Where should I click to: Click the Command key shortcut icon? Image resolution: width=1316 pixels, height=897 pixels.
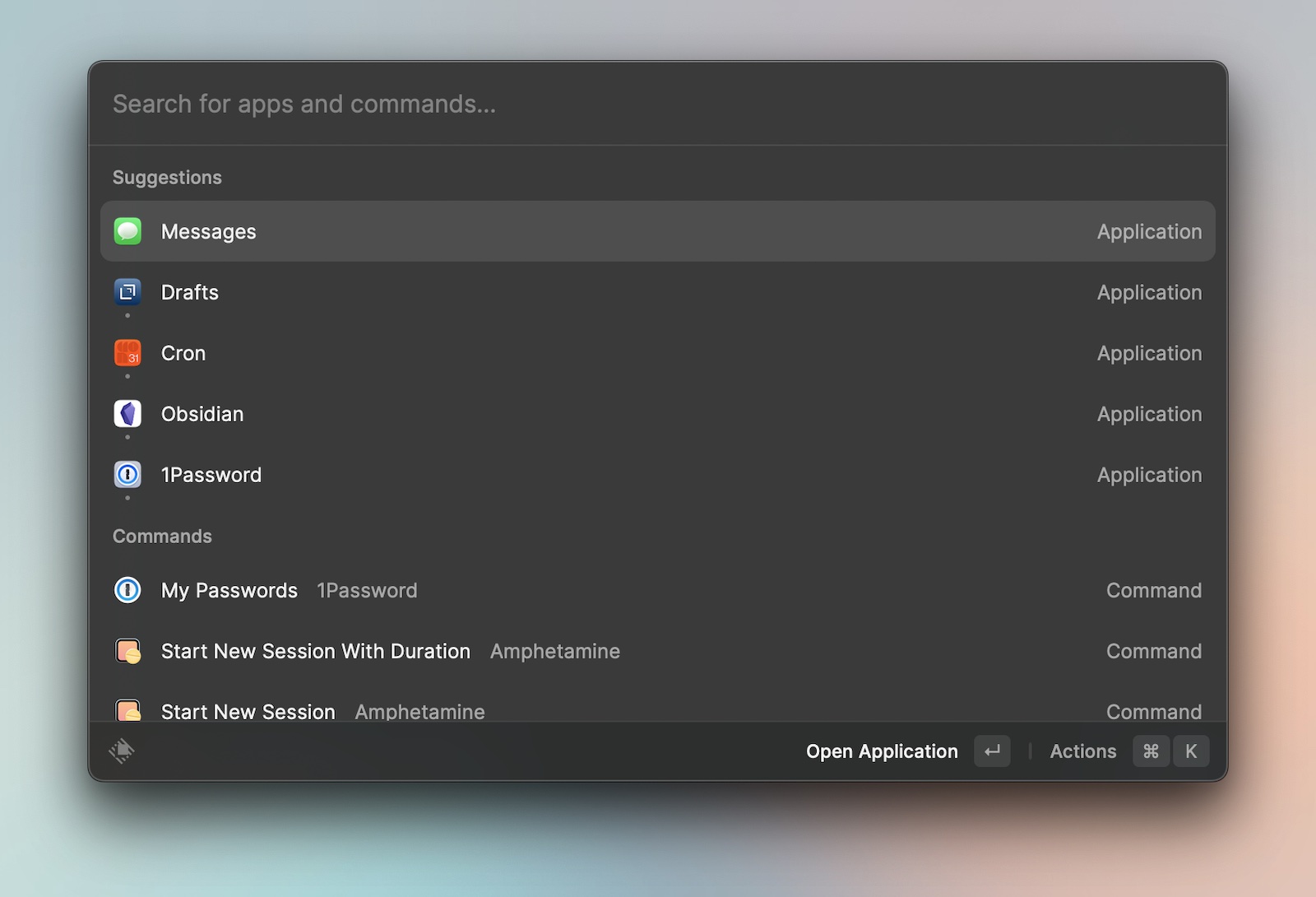pos(1151,751)
